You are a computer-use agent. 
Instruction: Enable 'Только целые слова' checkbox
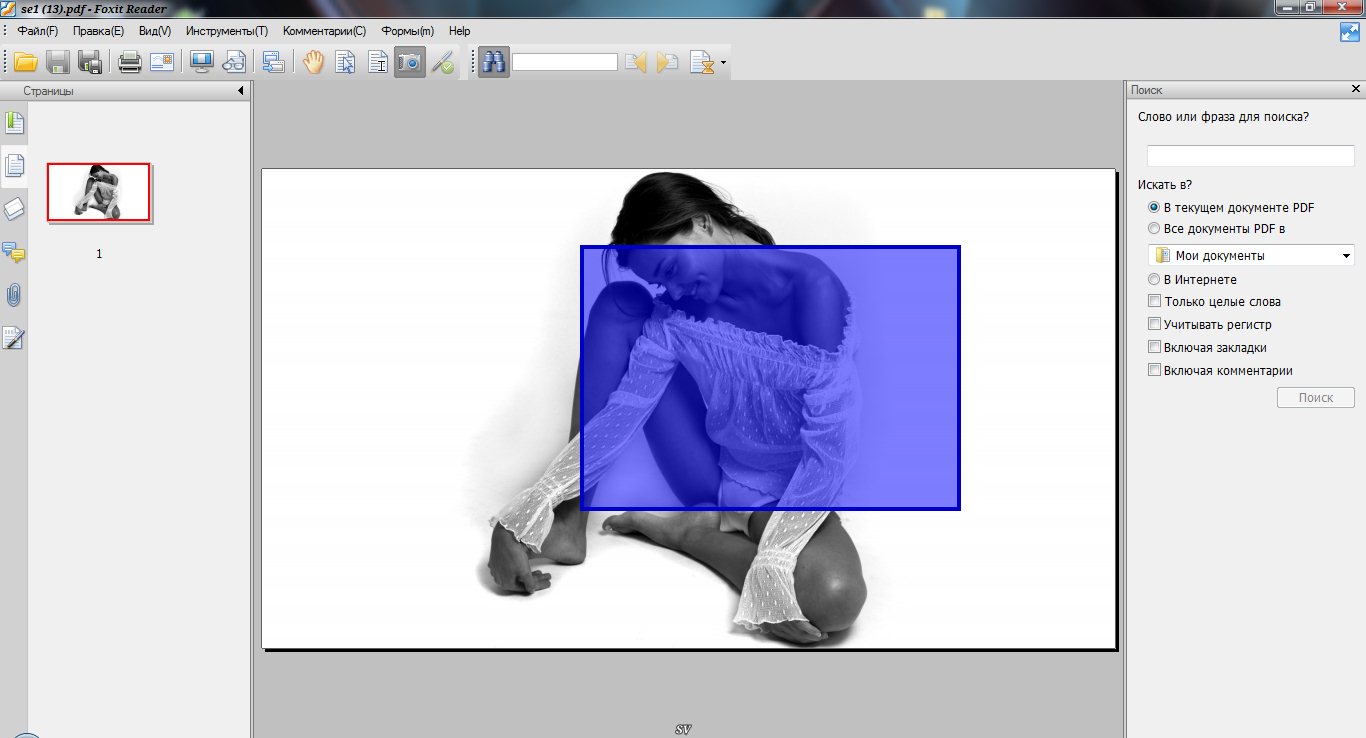pos(1155,301)
